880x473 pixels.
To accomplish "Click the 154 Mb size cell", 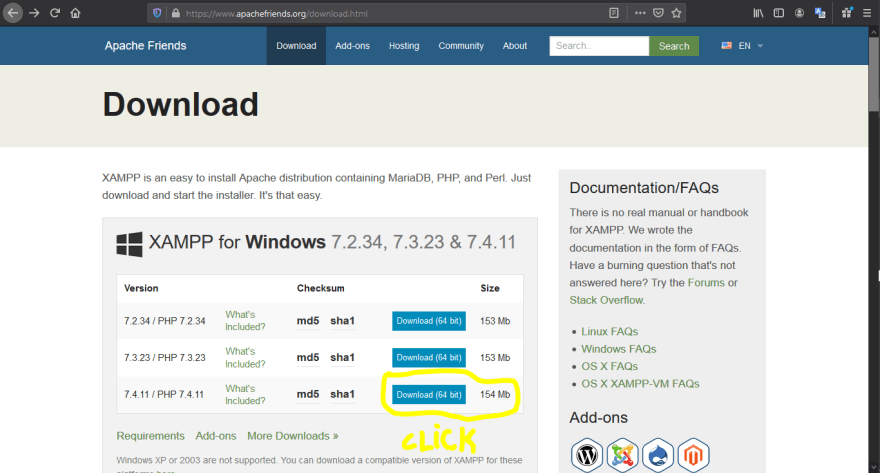I will 495,394.
